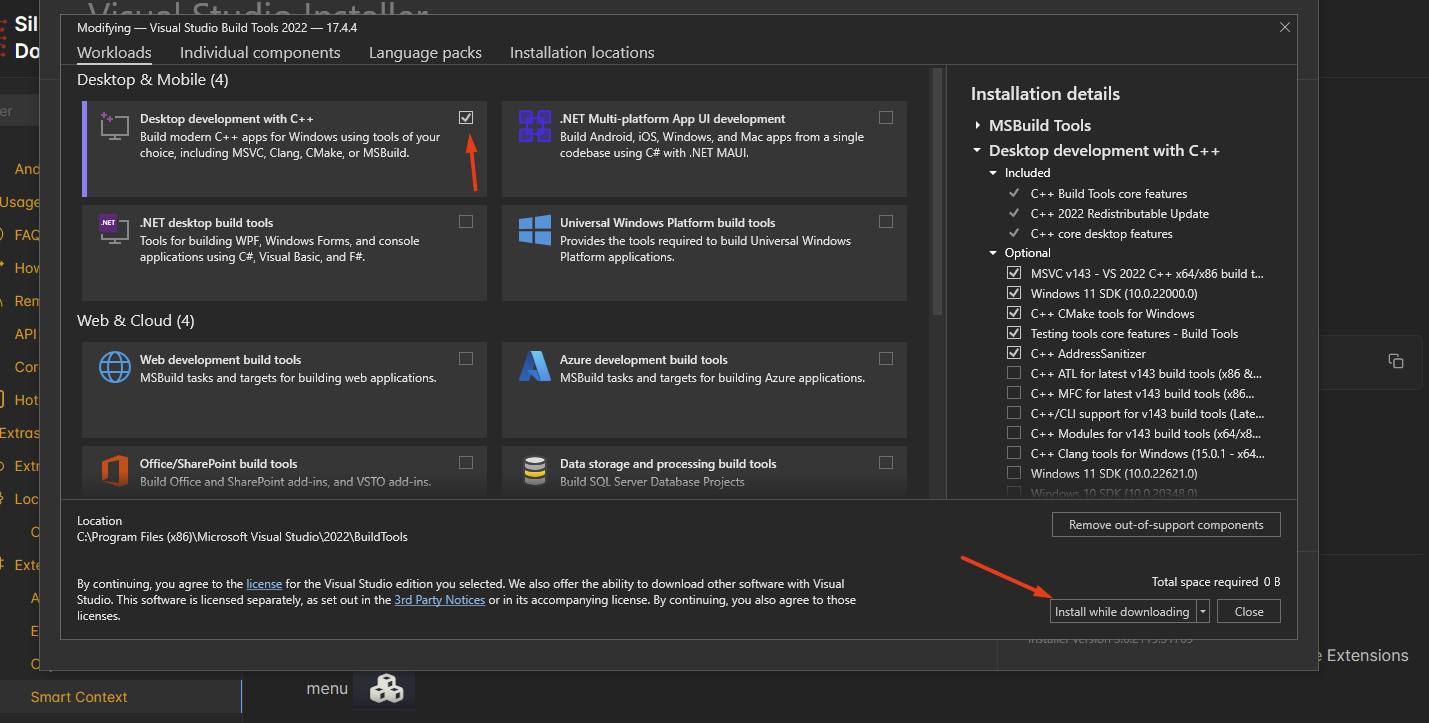This screenshot has width=1429, height=723.
Task: Open the Language packs tab
Action: [x=425, y=52]
